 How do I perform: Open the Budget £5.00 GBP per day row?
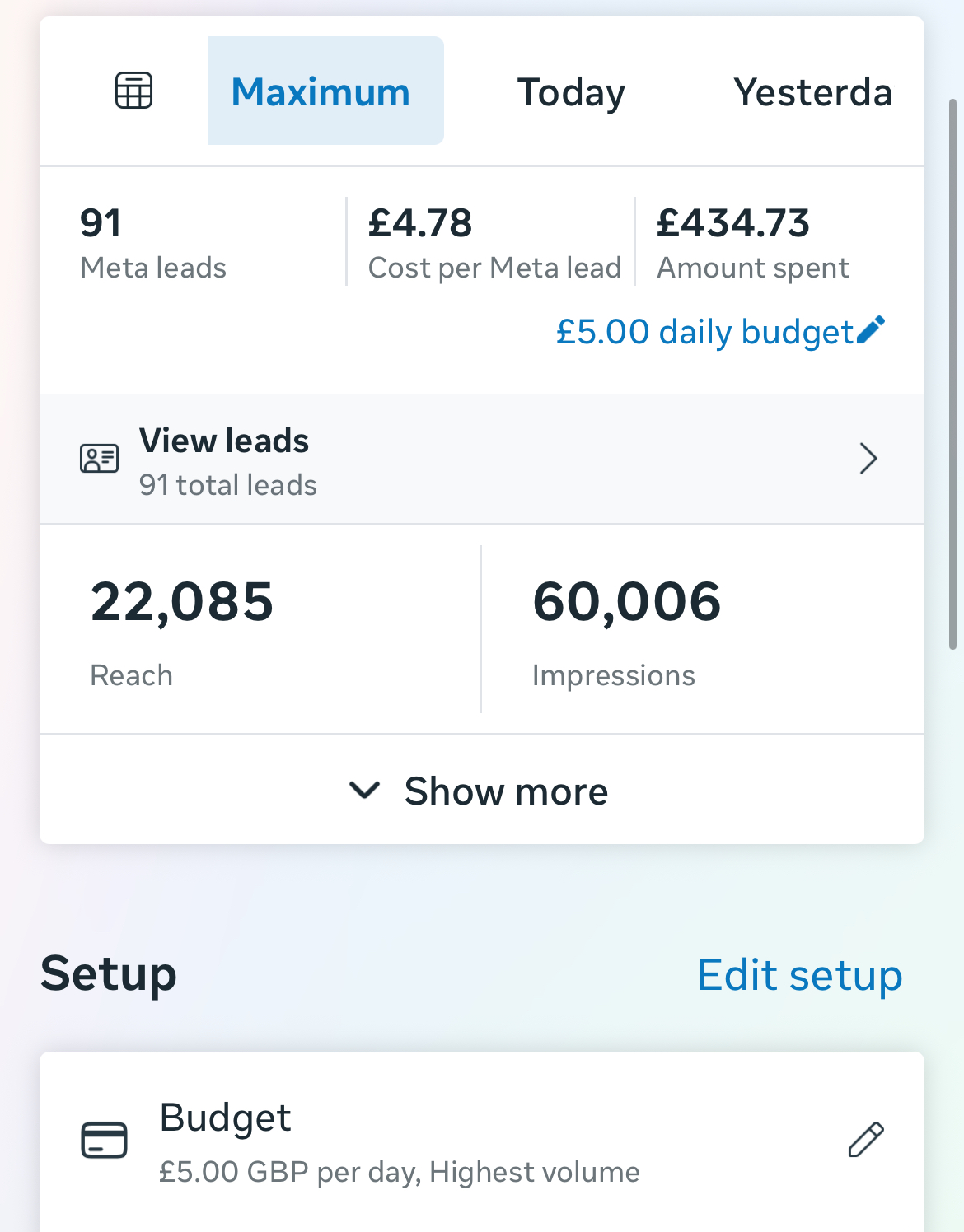tap(400, 1141)
